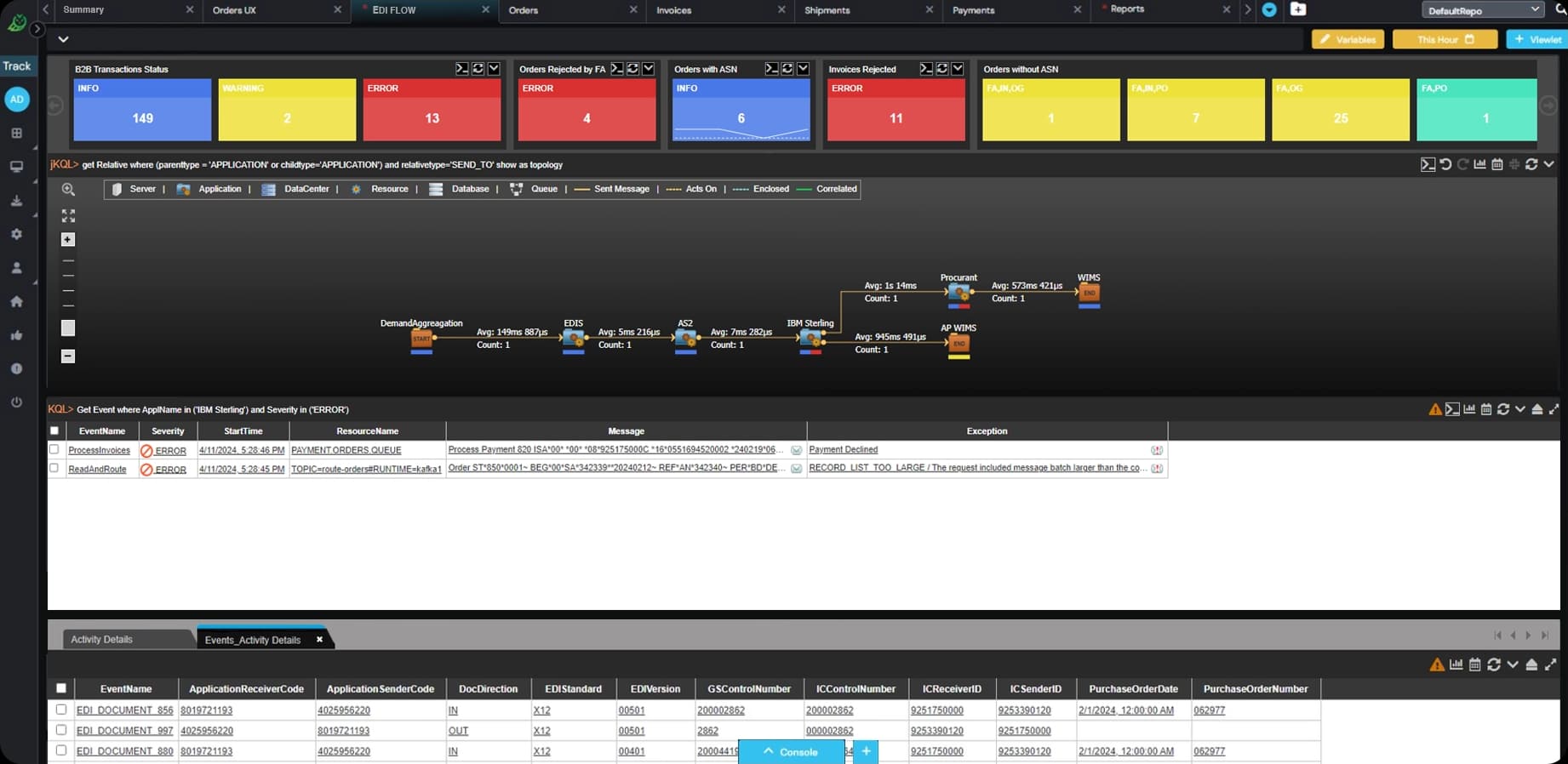This screenshot has width=1568, height=764.
Task: Select all events with header checkbox
Action: [54, 430]
